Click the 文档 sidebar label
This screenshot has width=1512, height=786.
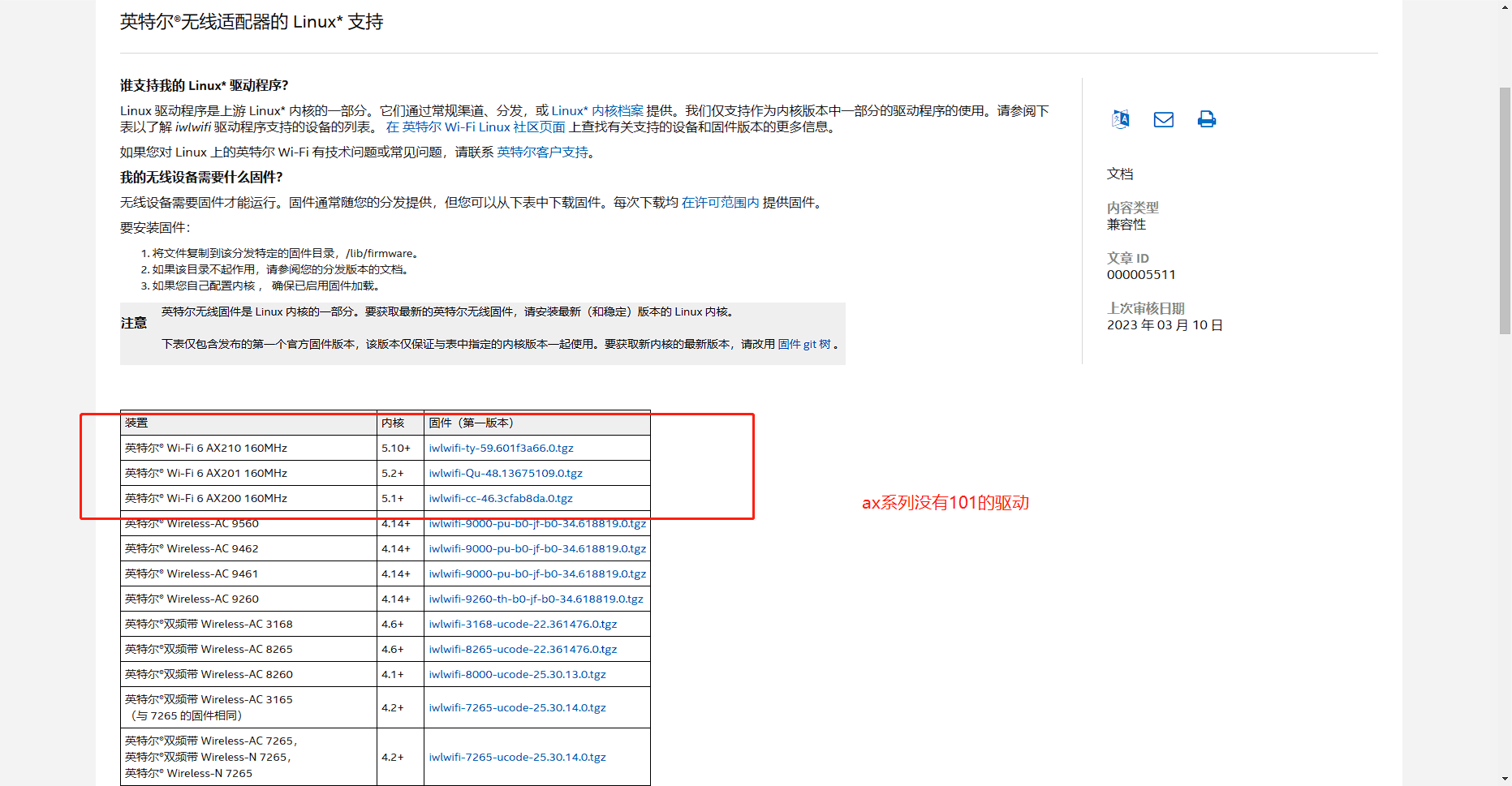(1120, 174)
